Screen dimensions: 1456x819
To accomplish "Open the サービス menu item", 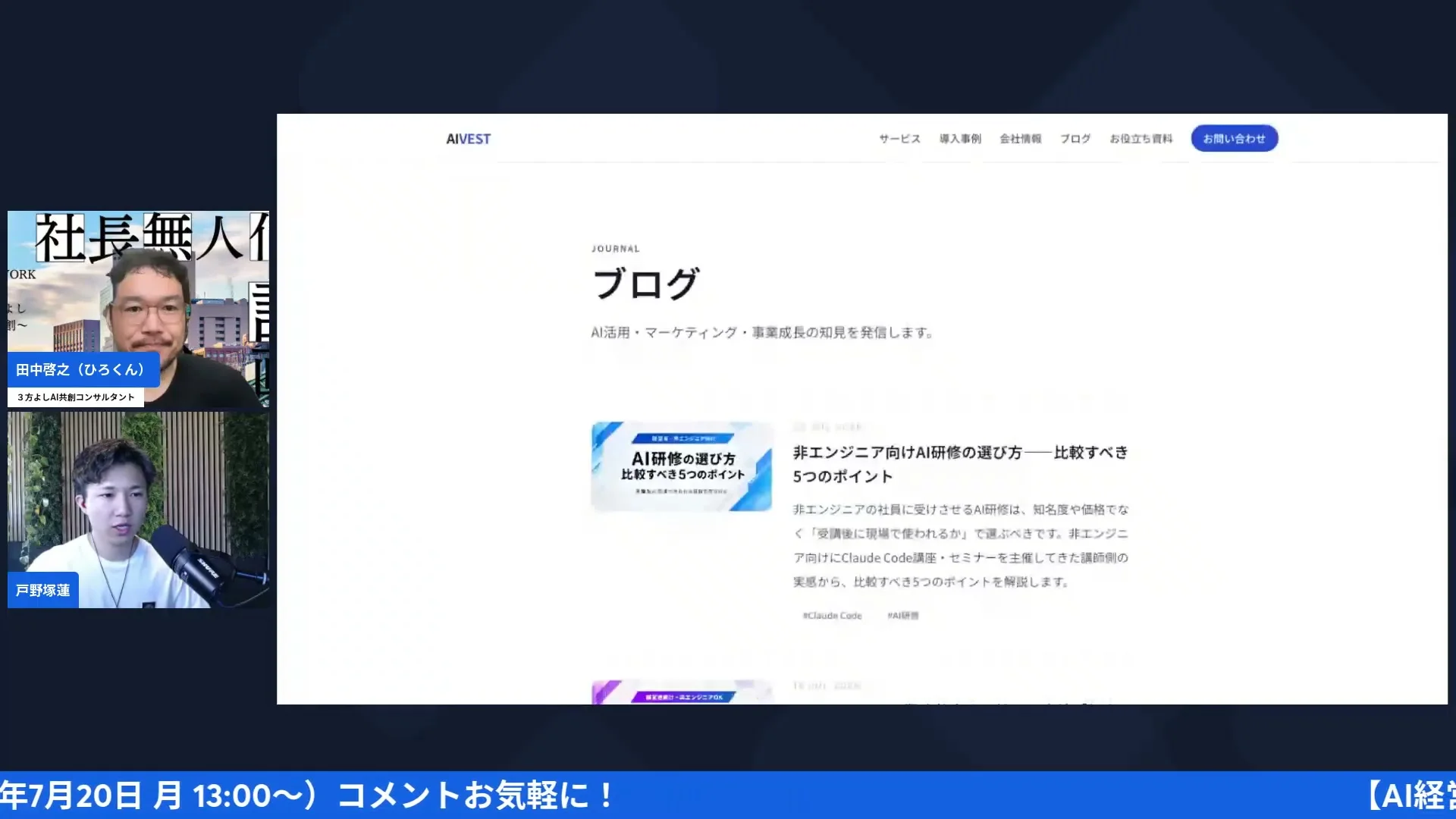I will 899,139.
